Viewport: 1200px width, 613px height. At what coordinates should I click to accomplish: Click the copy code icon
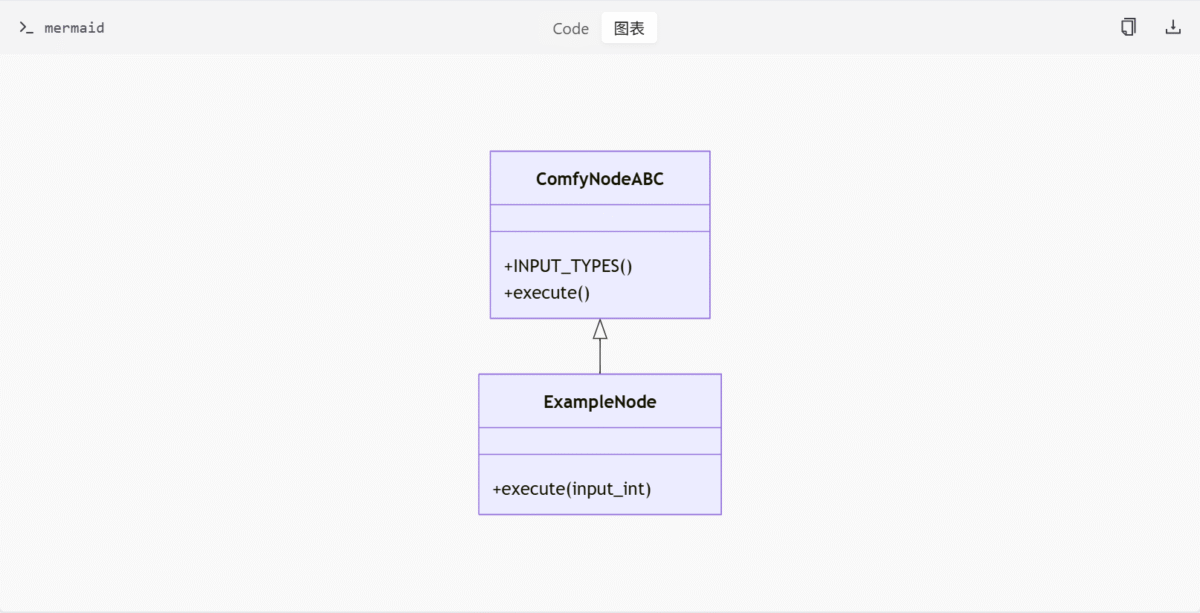(1128, 27)
